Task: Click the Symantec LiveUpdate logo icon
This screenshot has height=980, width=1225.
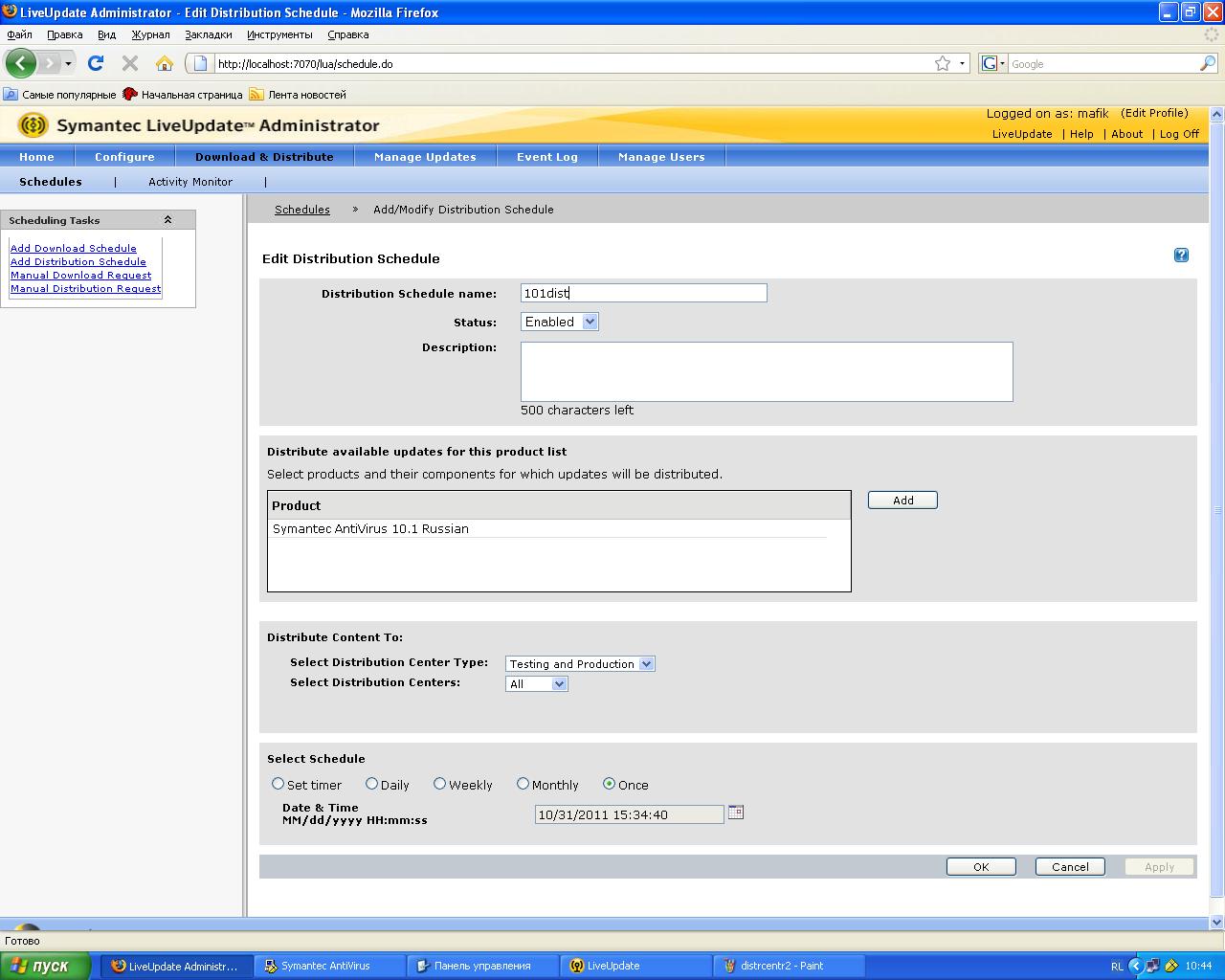Action: (x=33, y=125)
